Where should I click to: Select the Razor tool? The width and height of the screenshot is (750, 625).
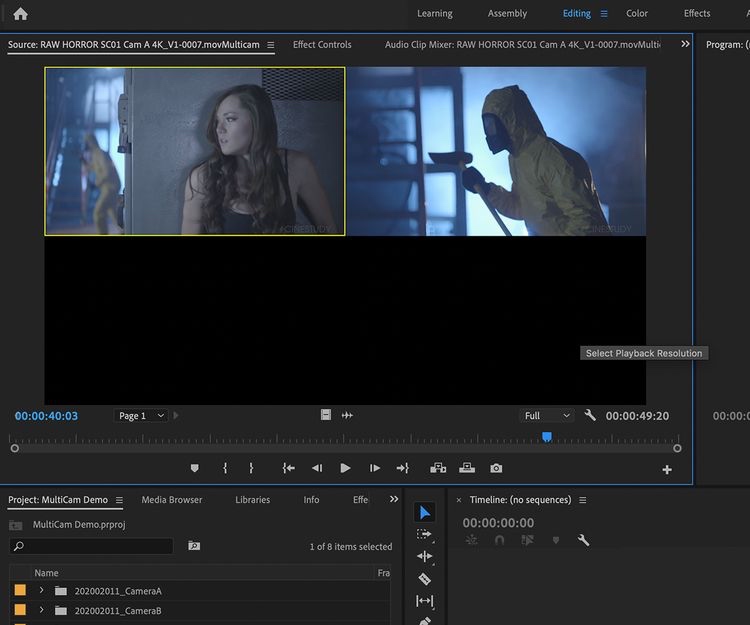pos(424,579)
